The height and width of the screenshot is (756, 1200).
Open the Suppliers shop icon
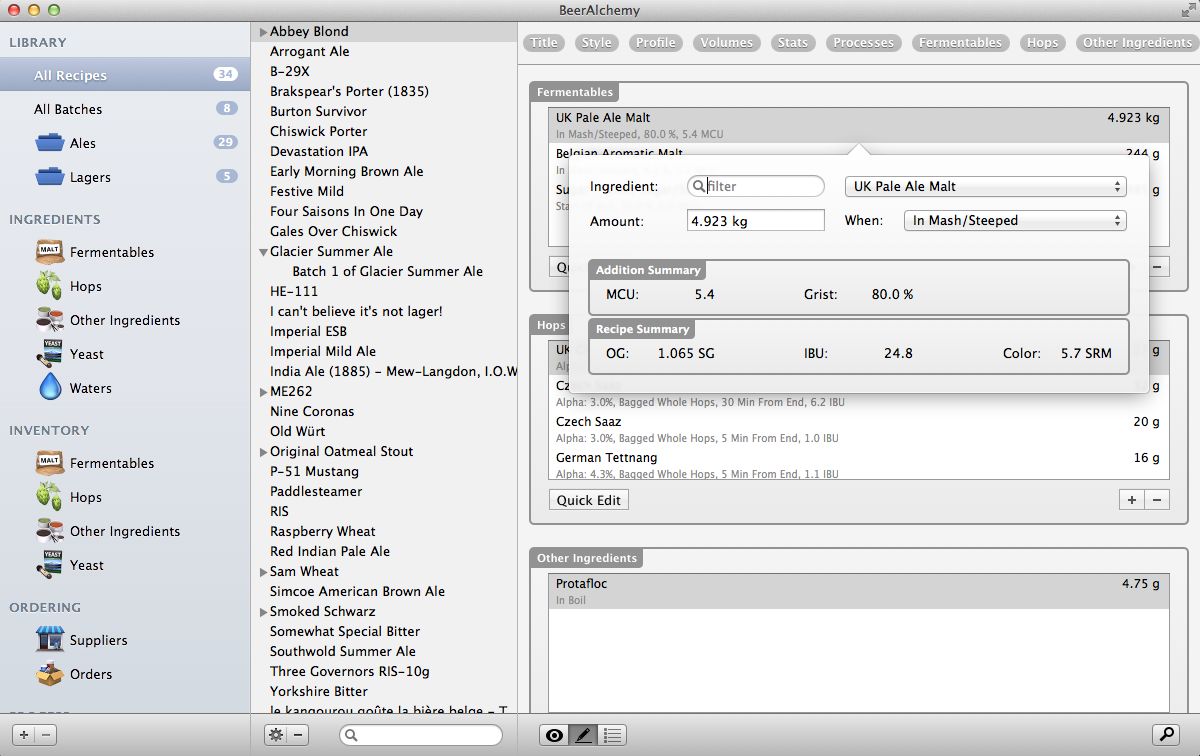pos(50,640)
